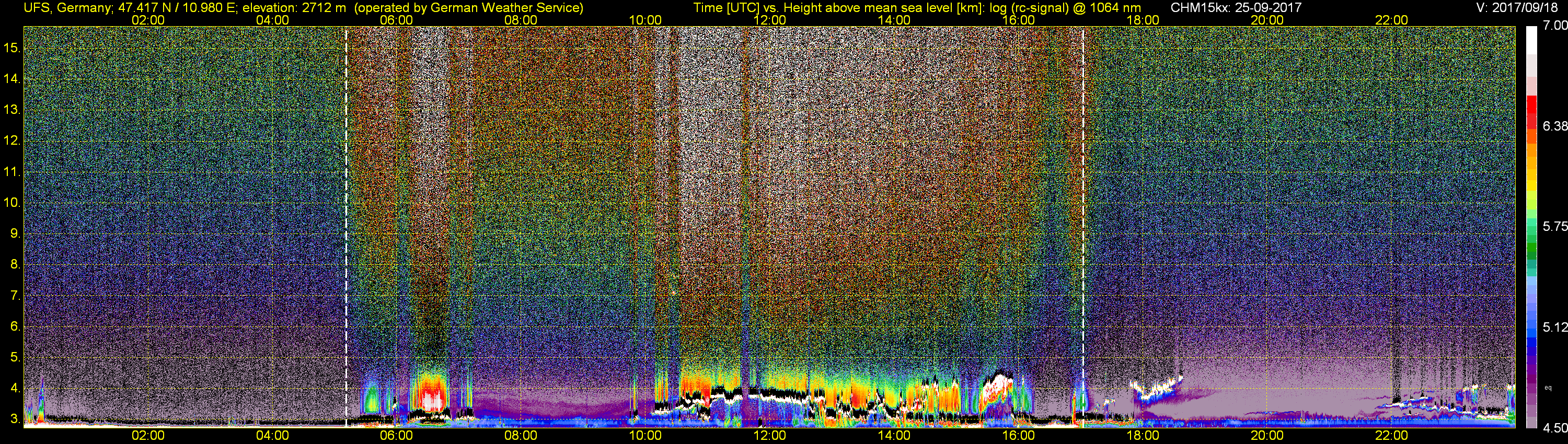1568x444 pixels.
Task: Click the top axis '16:00' time label
Action: click(x=1018, y=20)
